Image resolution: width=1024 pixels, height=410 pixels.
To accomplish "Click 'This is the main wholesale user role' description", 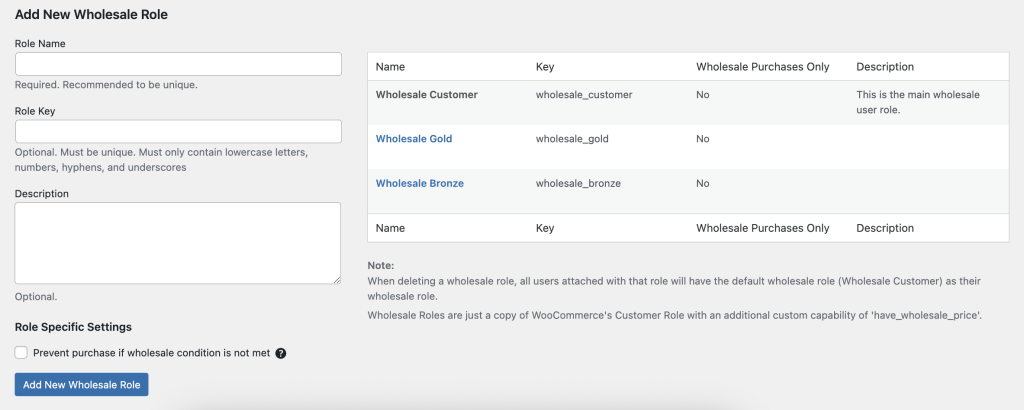I will click(918, 102).
